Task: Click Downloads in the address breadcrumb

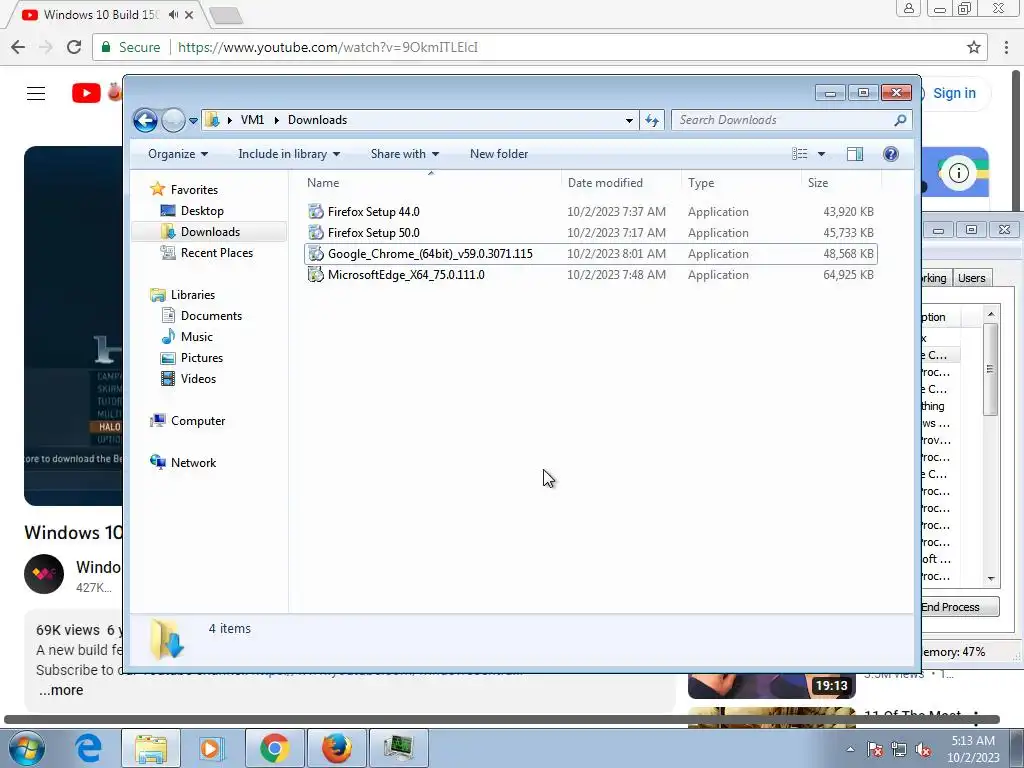Action: click(317, 120)
